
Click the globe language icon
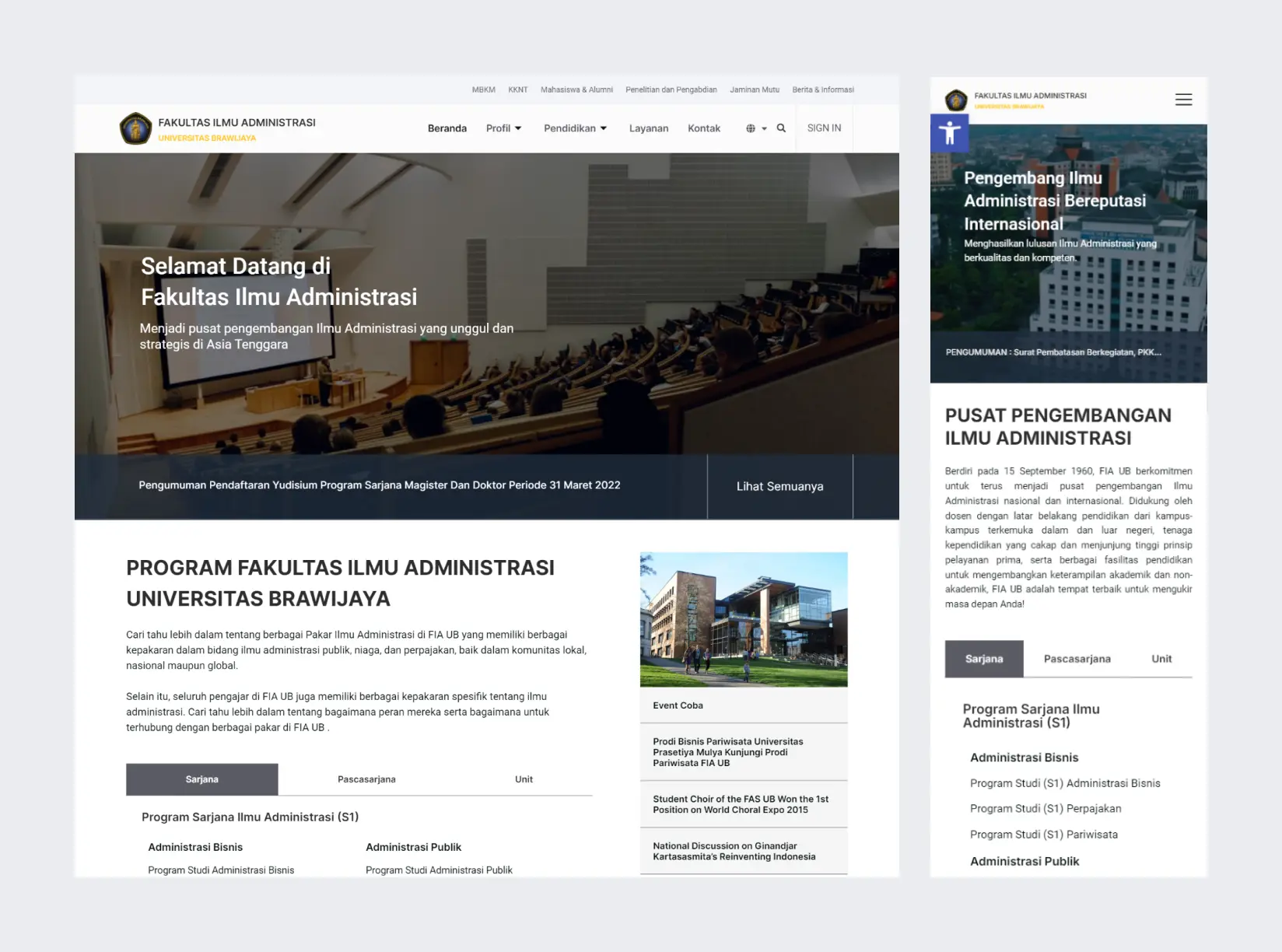[x=751, y=128]
